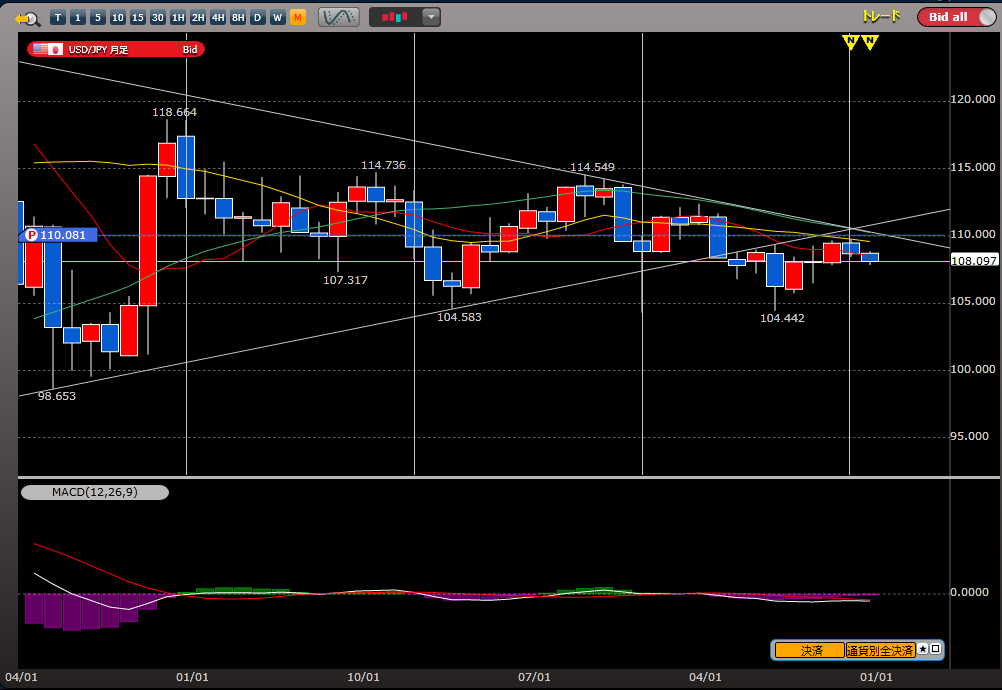Click the candlestick chart type icon
1002x690 pixels.
pos(396,17)
